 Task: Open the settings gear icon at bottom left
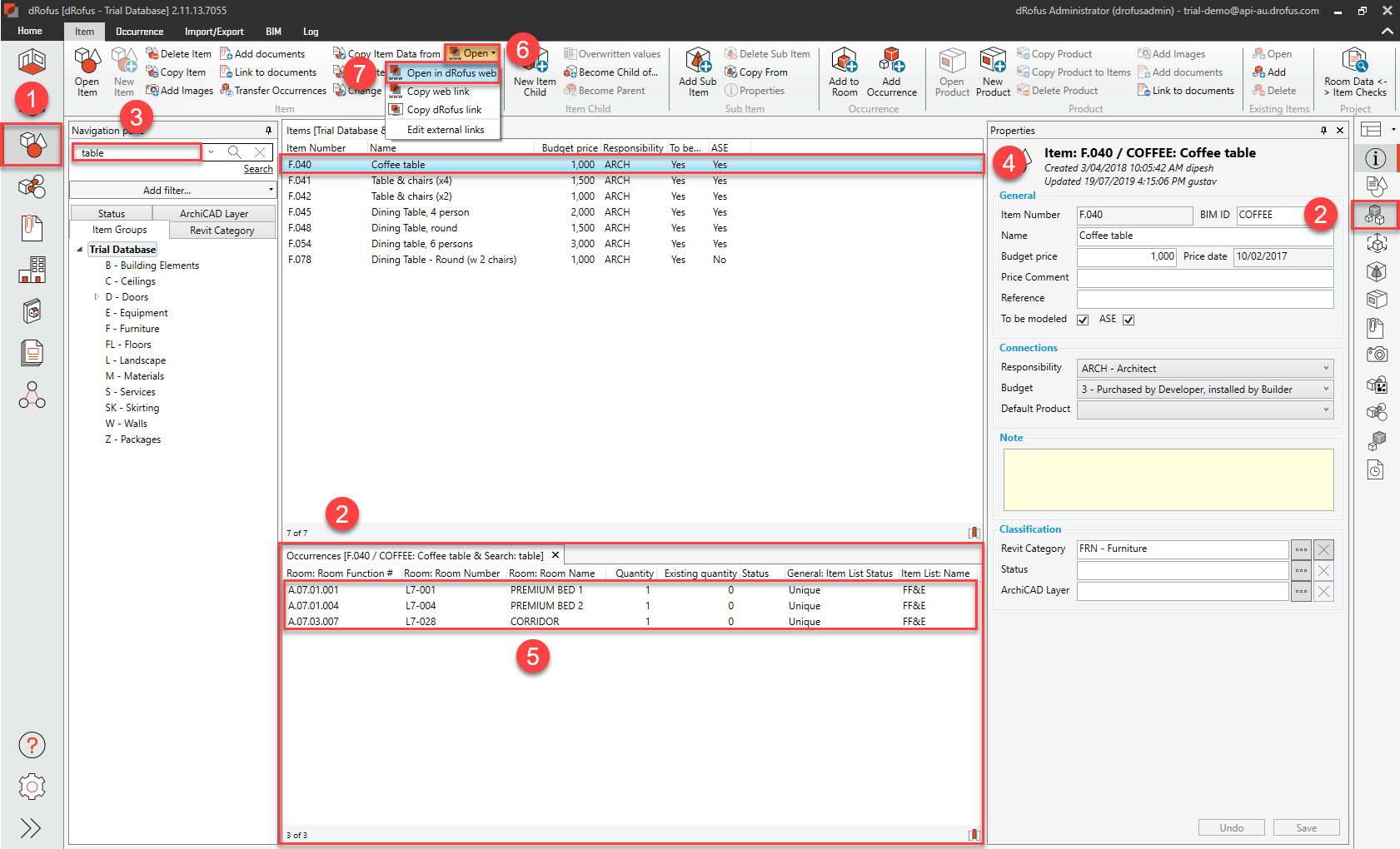(32, 787)
